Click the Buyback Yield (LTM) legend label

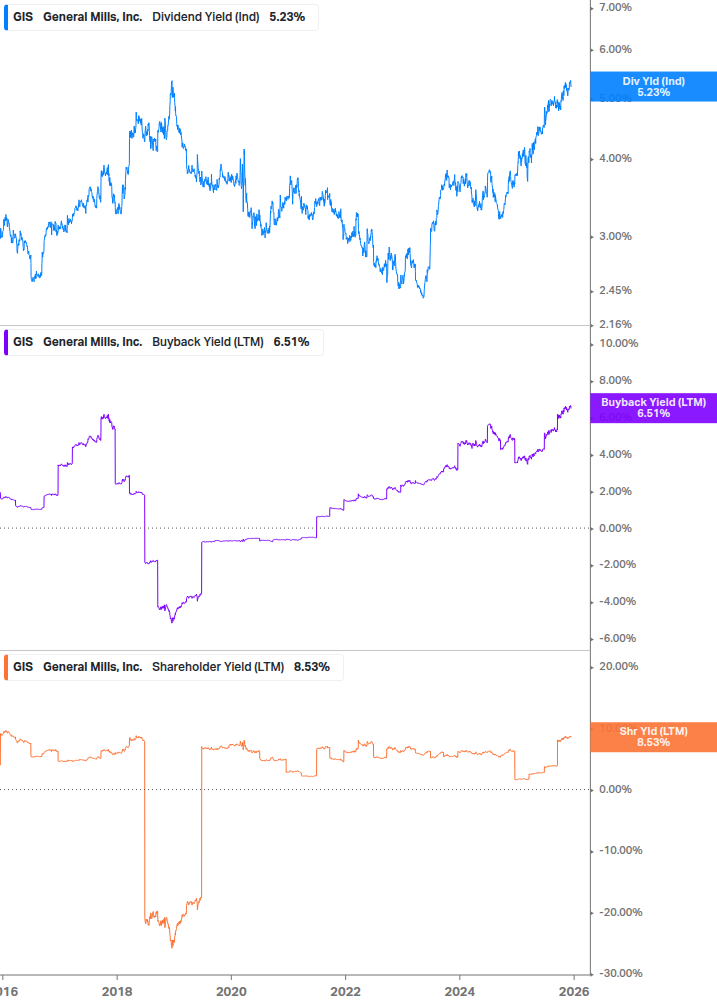tap(208, 342)
